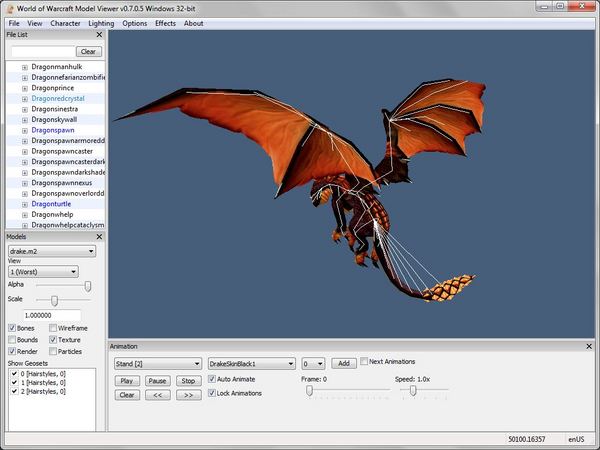Uncheck Lock Animations

[212, 393]
